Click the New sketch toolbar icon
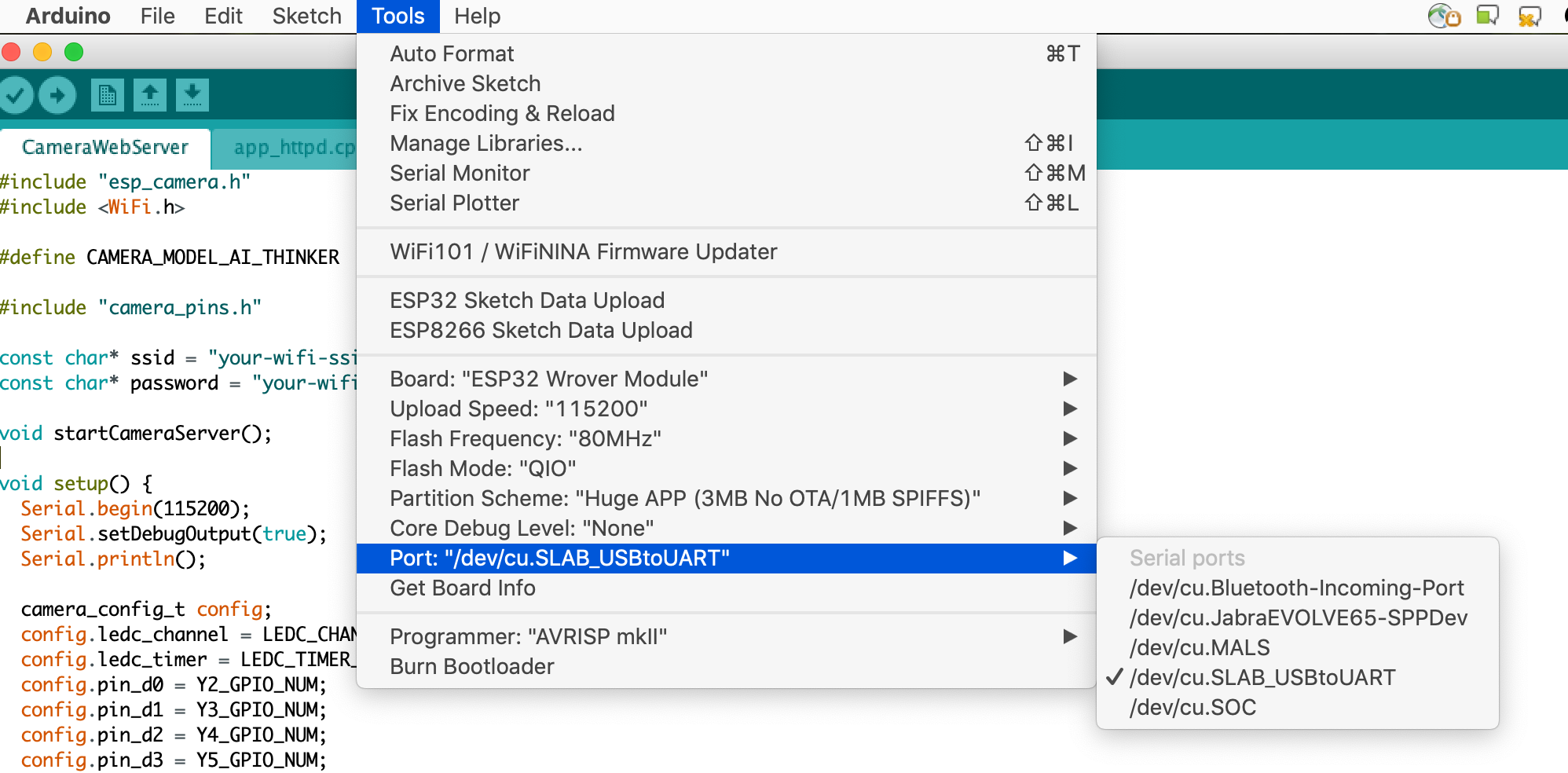 108,96
